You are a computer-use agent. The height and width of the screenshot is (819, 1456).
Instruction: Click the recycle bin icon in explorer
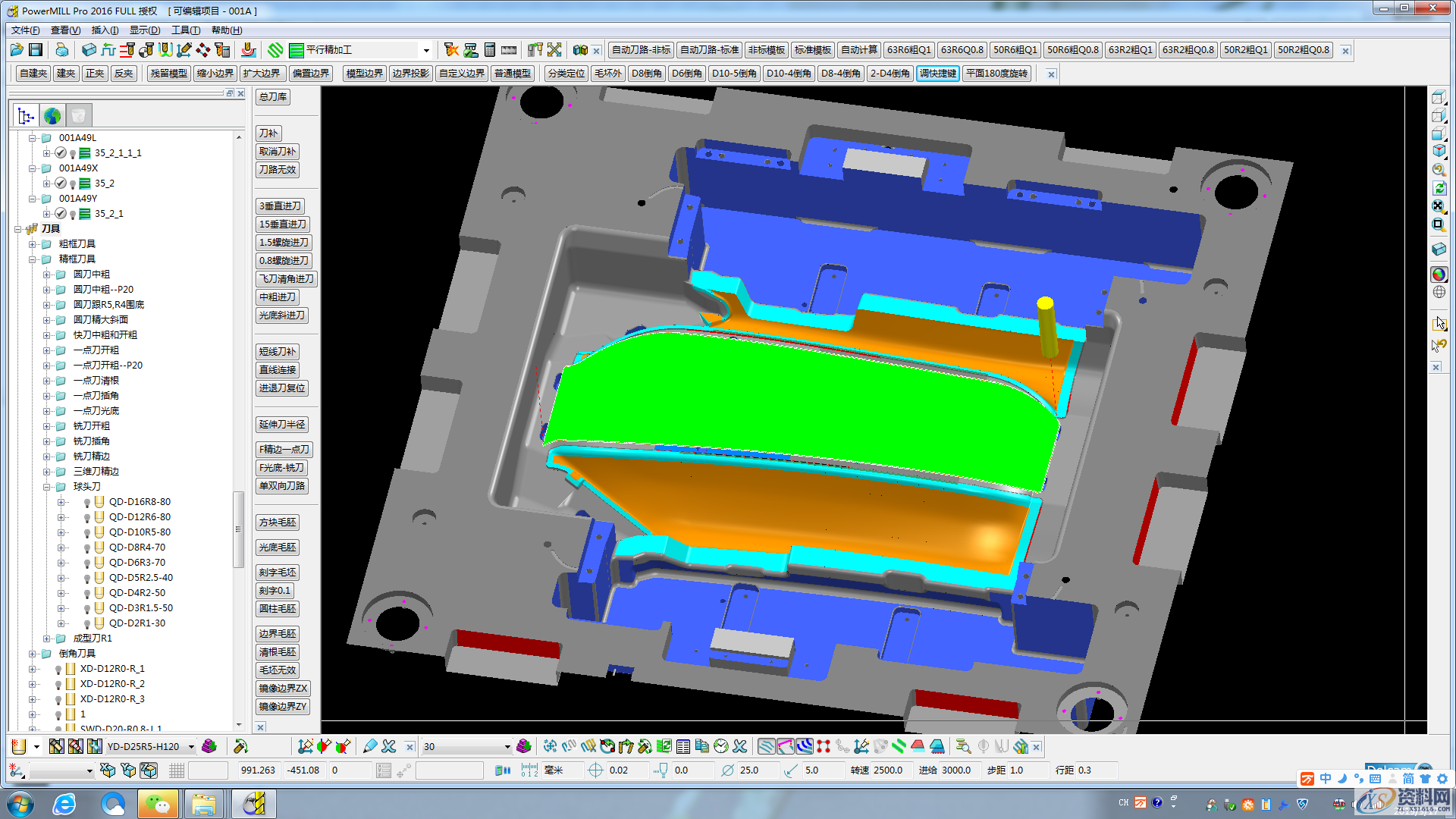tap(78, 116)
